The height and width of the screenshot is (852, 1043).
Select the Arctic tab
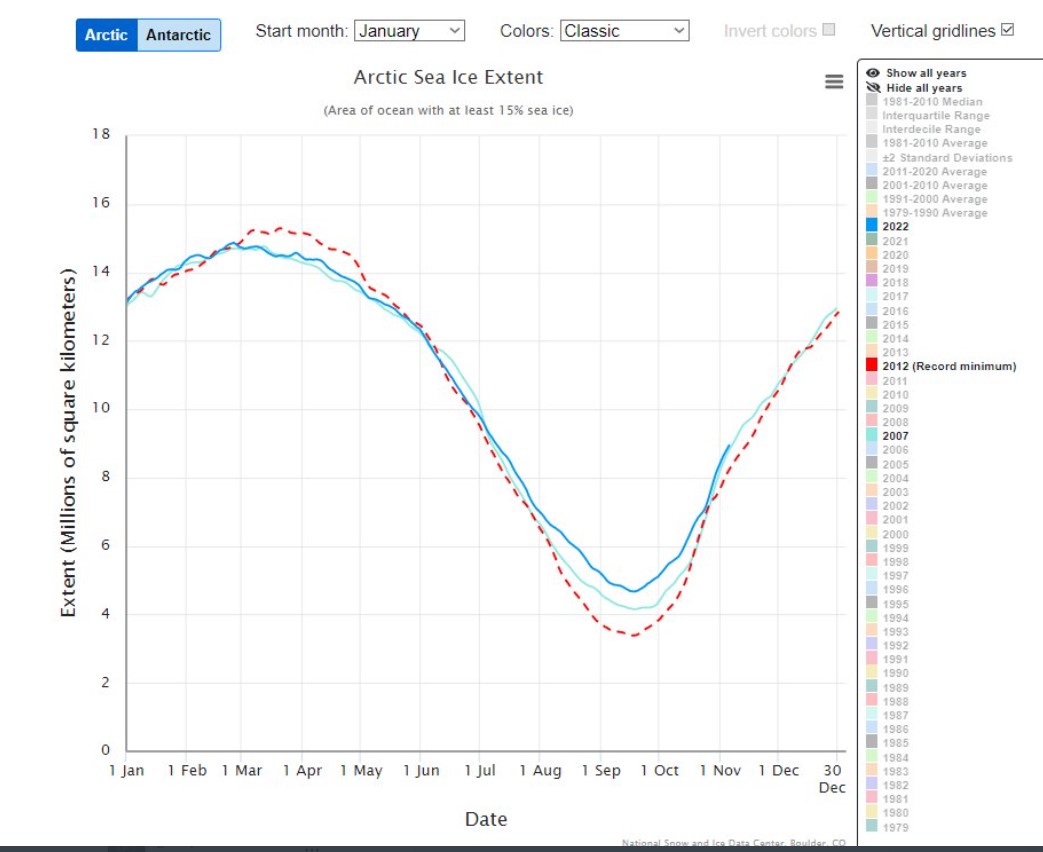point(106,35)
